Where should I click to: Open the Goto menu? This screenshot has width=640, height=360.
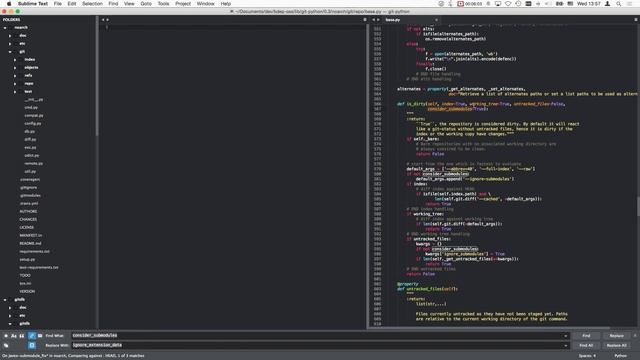(x=146, y=4)
